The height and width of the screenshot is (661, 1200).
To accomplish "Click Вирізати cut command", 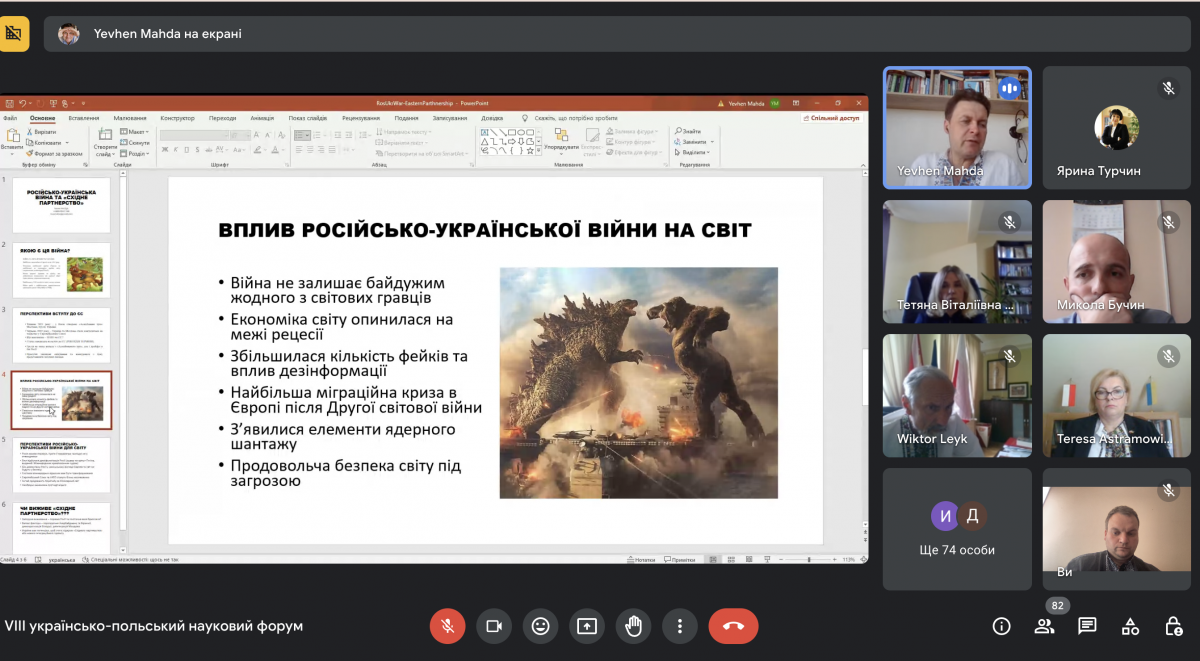I will click(41, 132).
